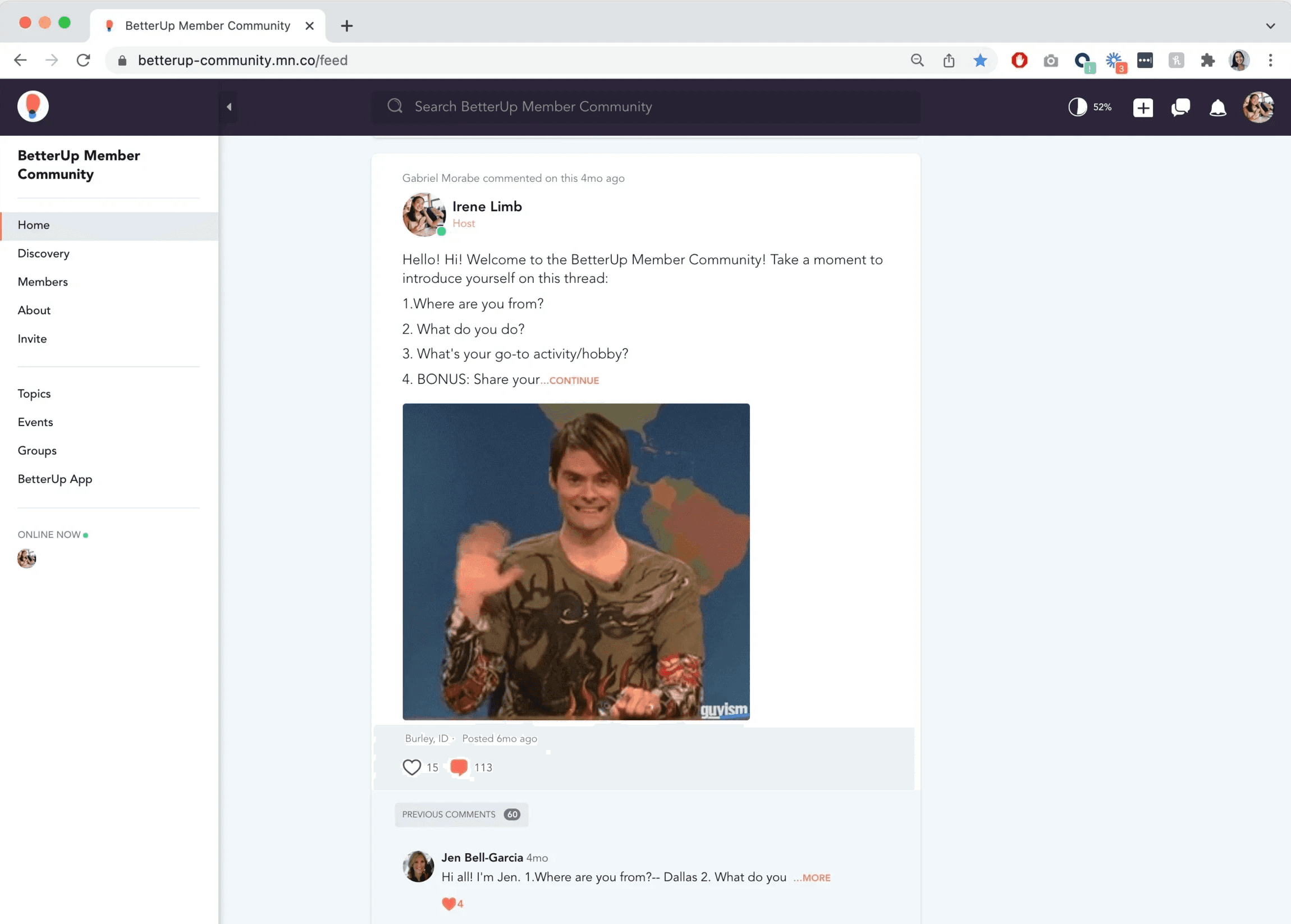This screenshot has width=1291, height=924.
Task: Go back with the browser back arrow
Action: click(x=20, y=60)
